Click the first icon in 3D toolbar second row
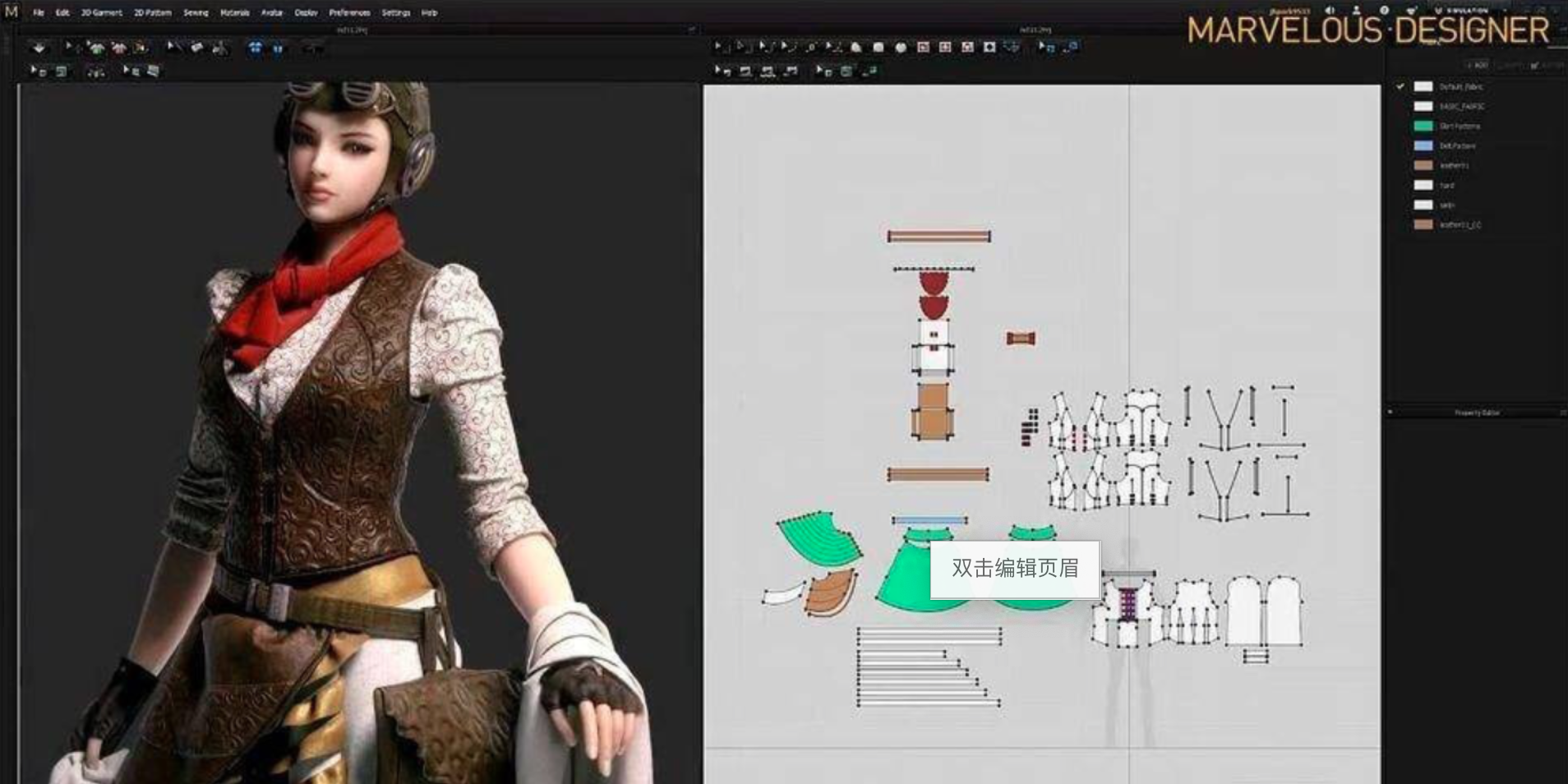The height and width of the screenshot is (784, 1568). pyautogui.click(x=38, y=71)
